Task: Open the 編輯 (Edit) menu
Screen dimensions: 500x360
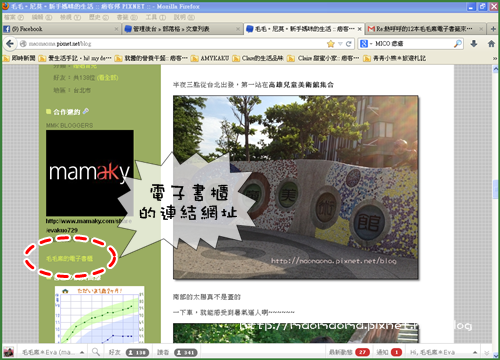Action: 42,17
